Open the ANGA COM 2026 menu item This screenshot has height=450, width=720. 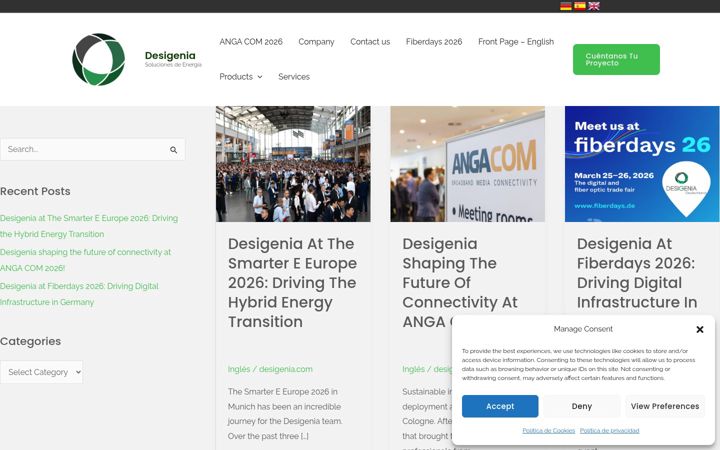251,42
